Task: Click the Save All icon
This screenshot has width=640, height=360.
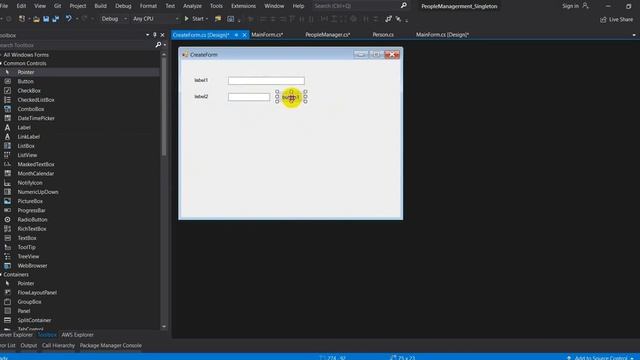Action: 56,19
